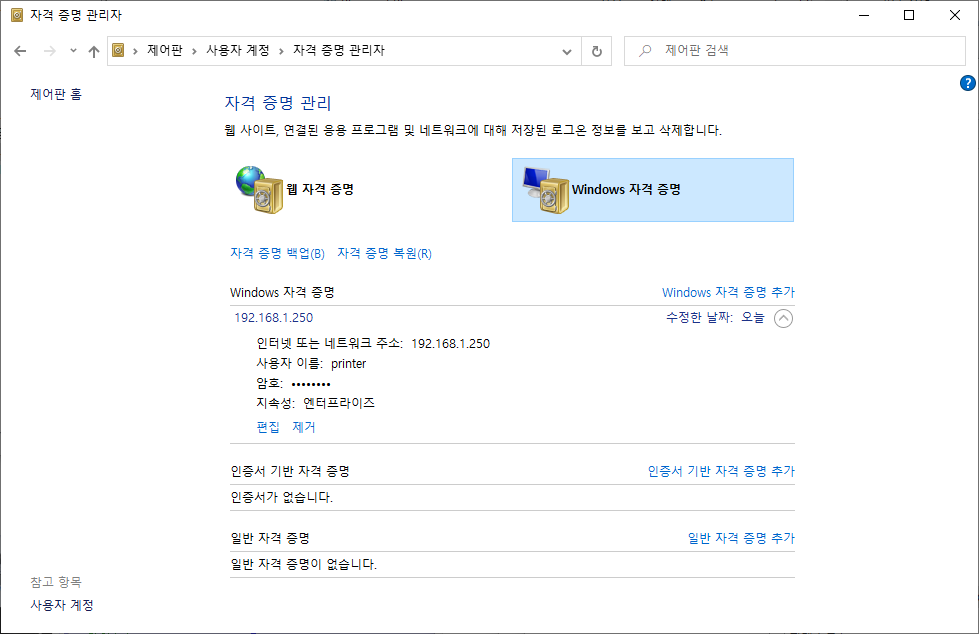Image resolution: width=979 pixels, height=634 pixels.
Task: Maximize the 자격 증명 관리자 window
Action: tap(908, 15)
